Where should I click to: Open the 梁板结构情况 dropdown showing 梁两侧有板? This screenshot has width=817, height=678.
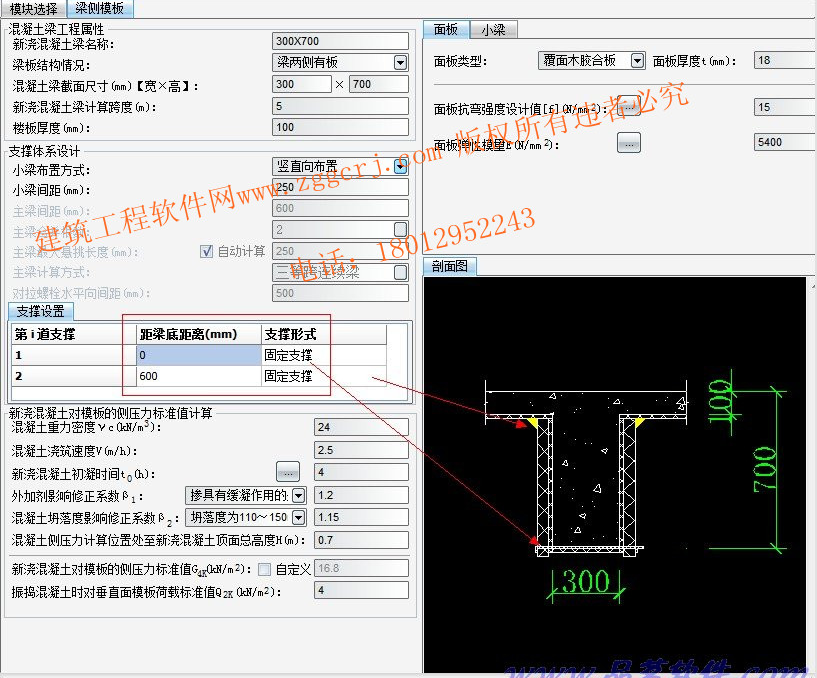coord(400,63)
